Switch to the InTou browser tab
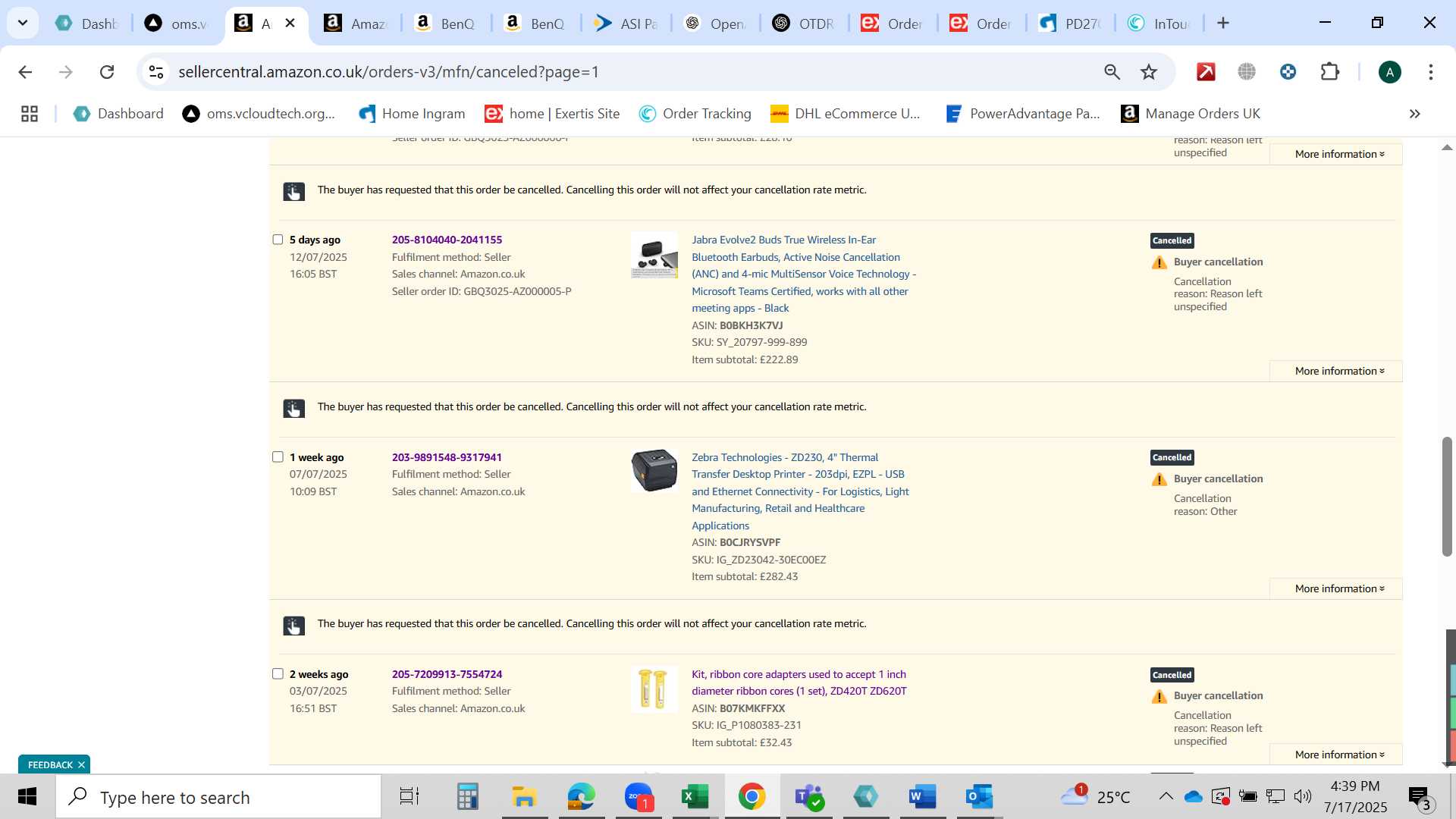1456x819 pixels. [1159, 24]
